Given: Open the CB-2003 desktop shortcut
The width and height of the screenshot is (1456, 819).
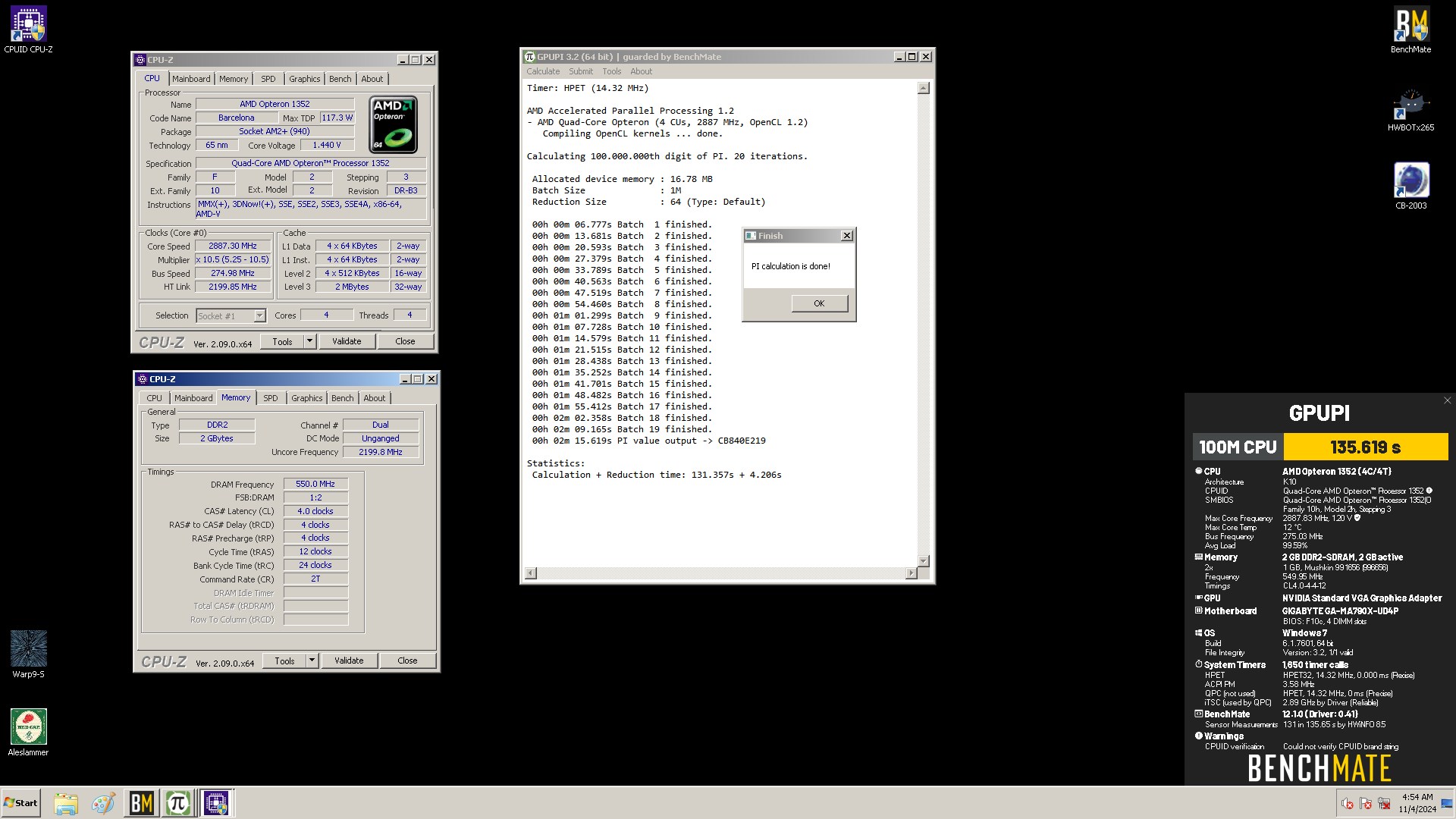Looking at the screenshot, I should (1410, 185).
